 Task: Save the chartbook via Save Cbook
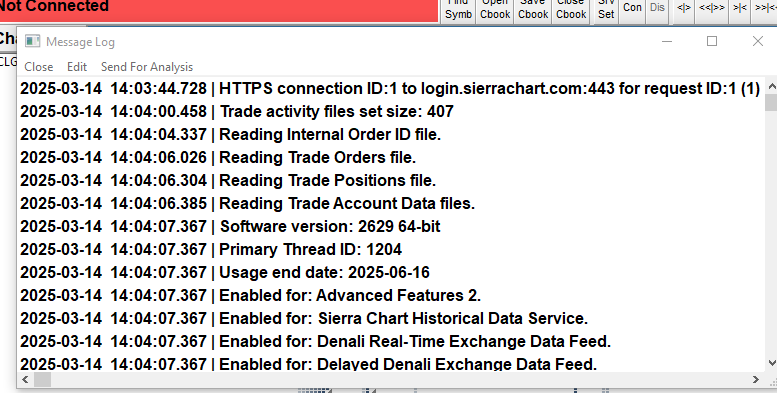tap(533, 10)
